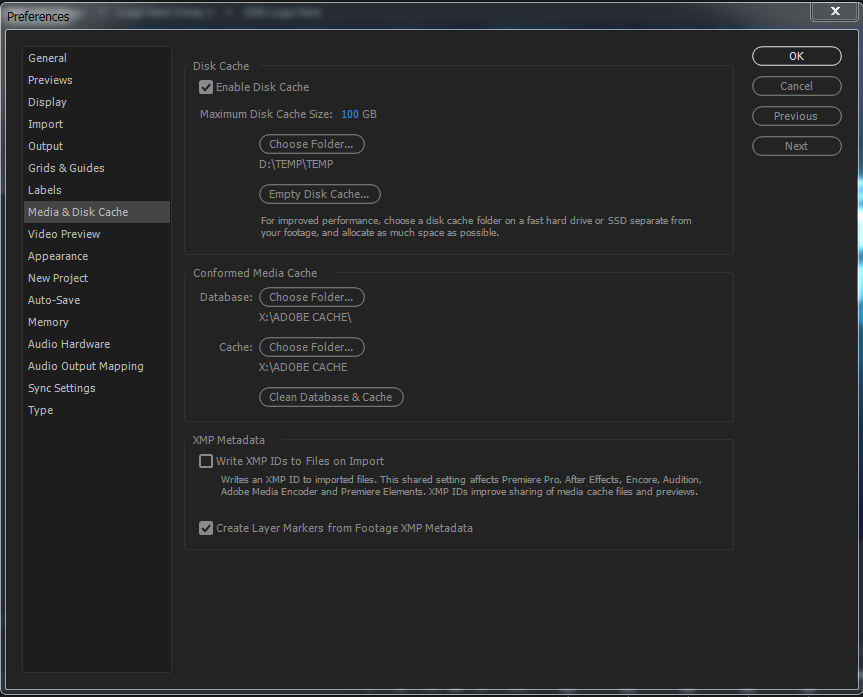Viewport: 863px width, 697px height.
Task: Go to the Previous preferences page
Action: [796, 116]
